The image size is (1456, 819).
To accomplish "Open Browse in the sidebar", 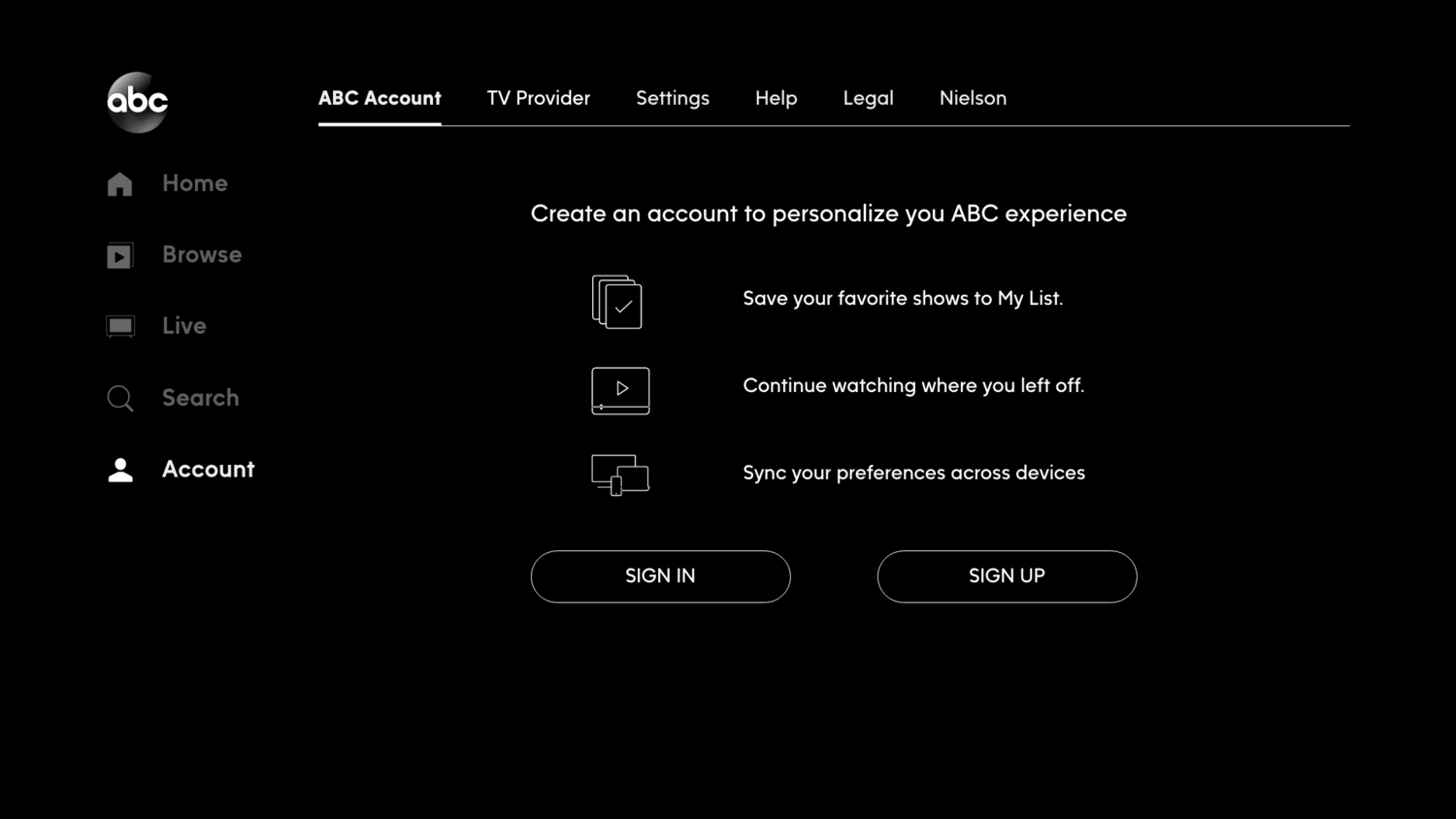I will (x=202, y=254).
